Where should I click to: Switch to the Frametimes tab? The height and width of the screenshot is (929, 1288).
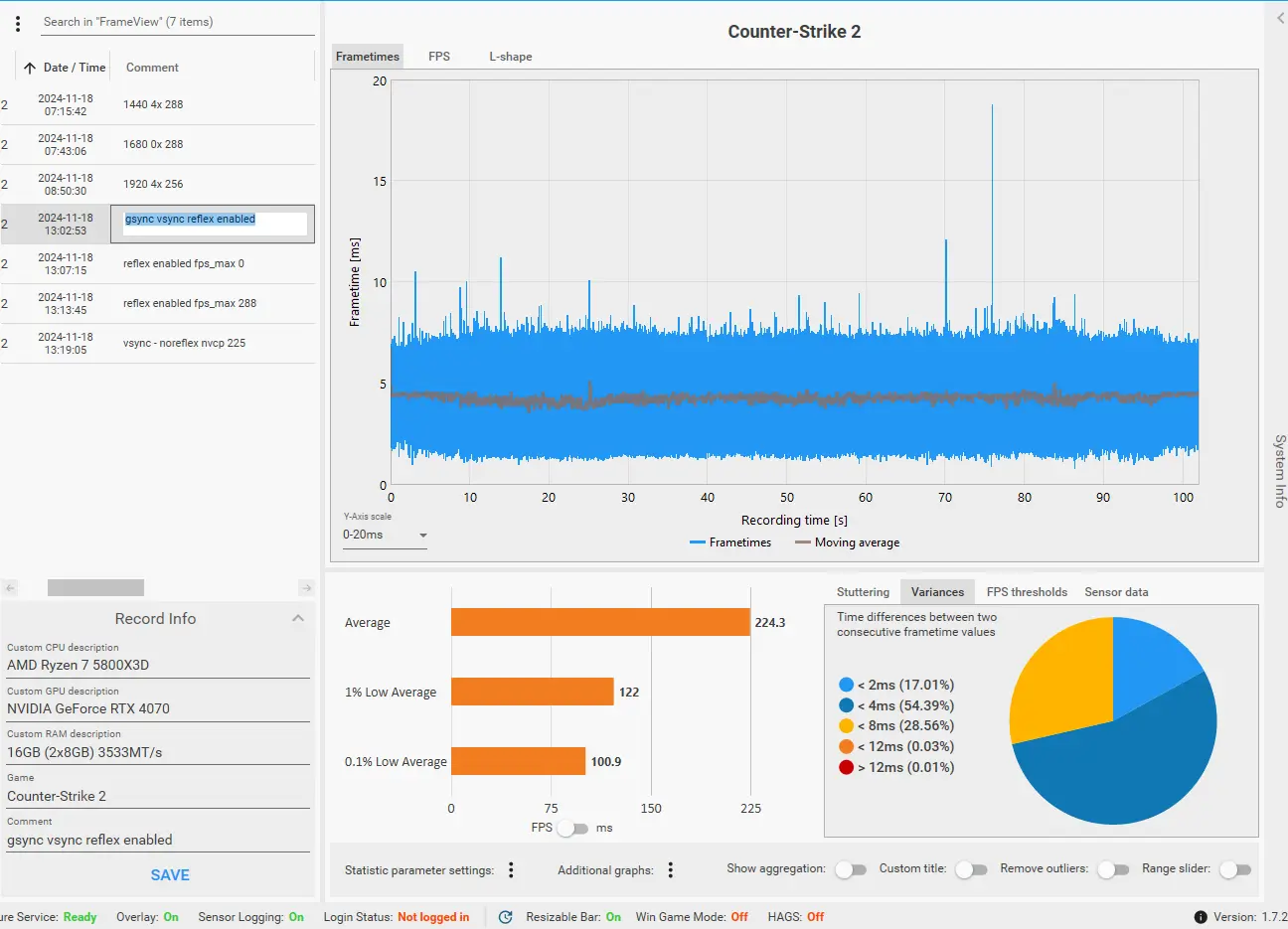pyautogui.click(x=368, y=57)
